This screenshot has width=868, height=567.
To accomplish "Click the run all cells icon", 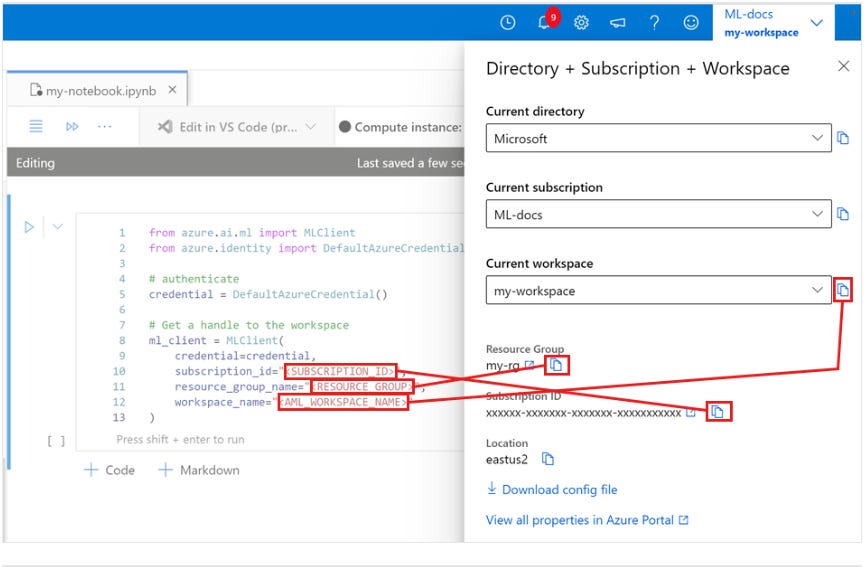I will coord(72,126).
